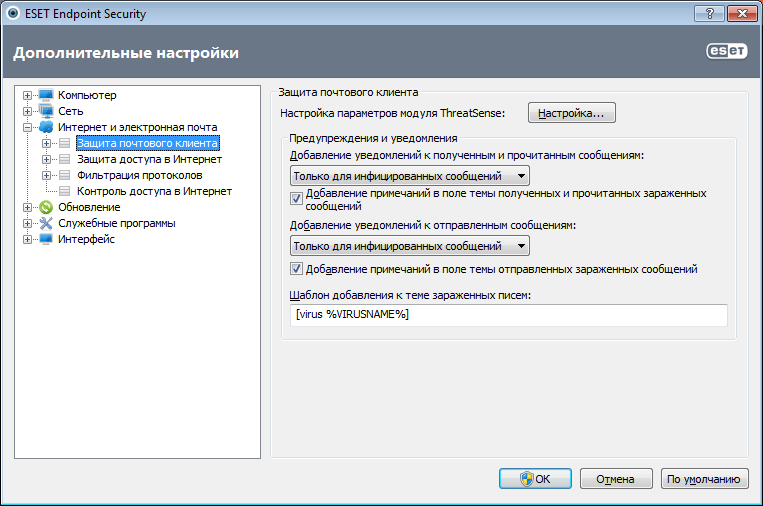Select Интерфейс in the settings tree

[x=86, y=239]
